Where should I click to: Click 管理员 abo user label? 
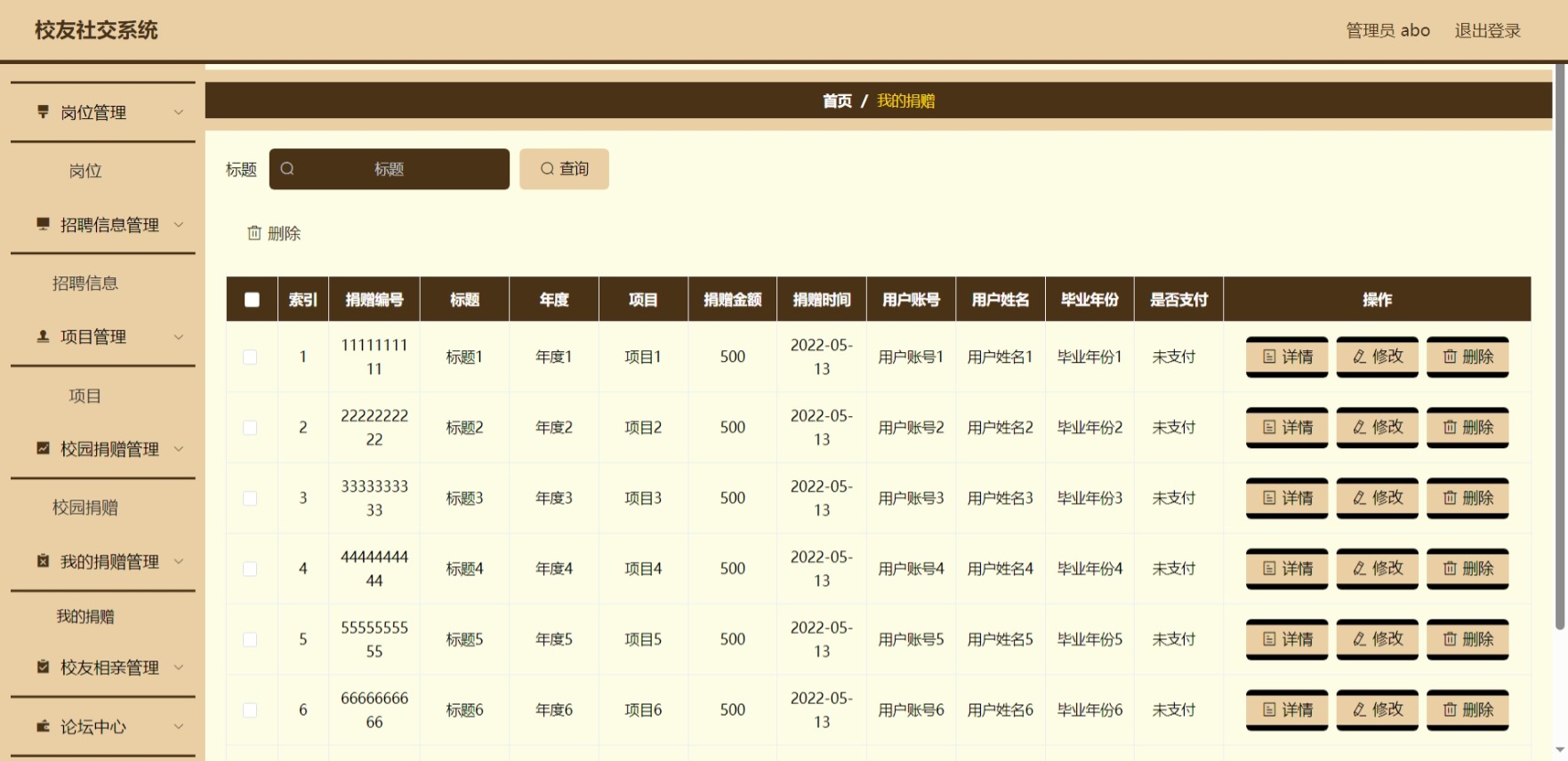(1387, 30)
